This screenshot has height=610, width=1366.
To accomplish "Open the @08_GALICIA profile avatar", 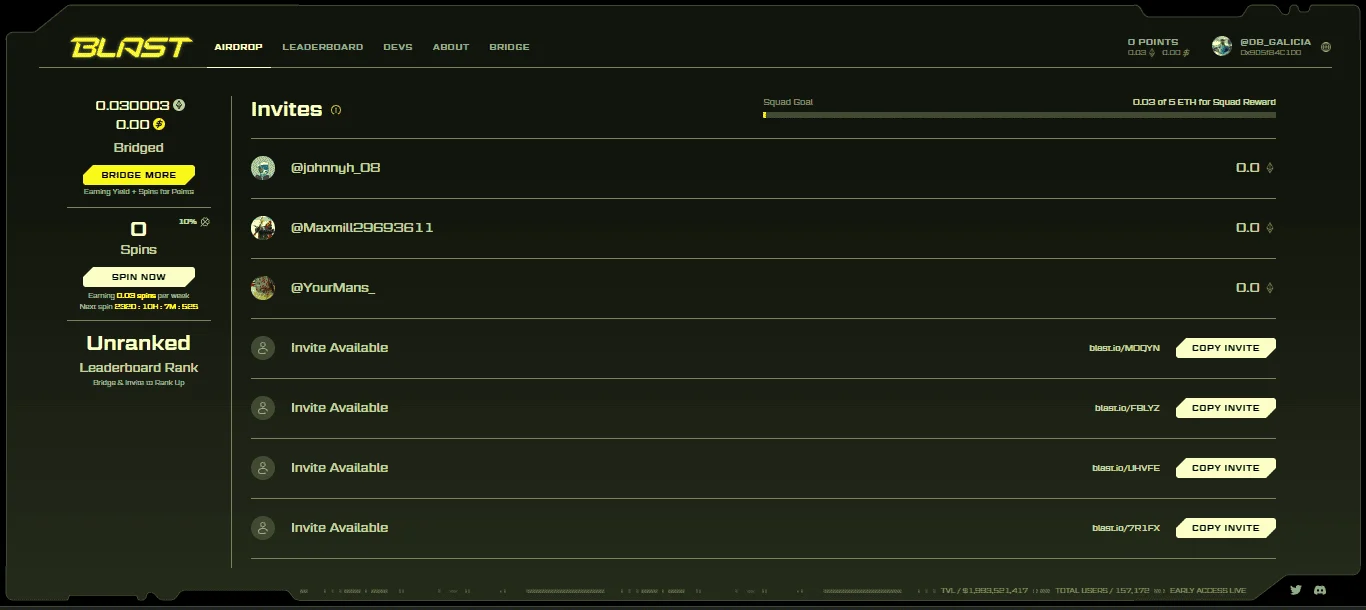I will 1221,46.
